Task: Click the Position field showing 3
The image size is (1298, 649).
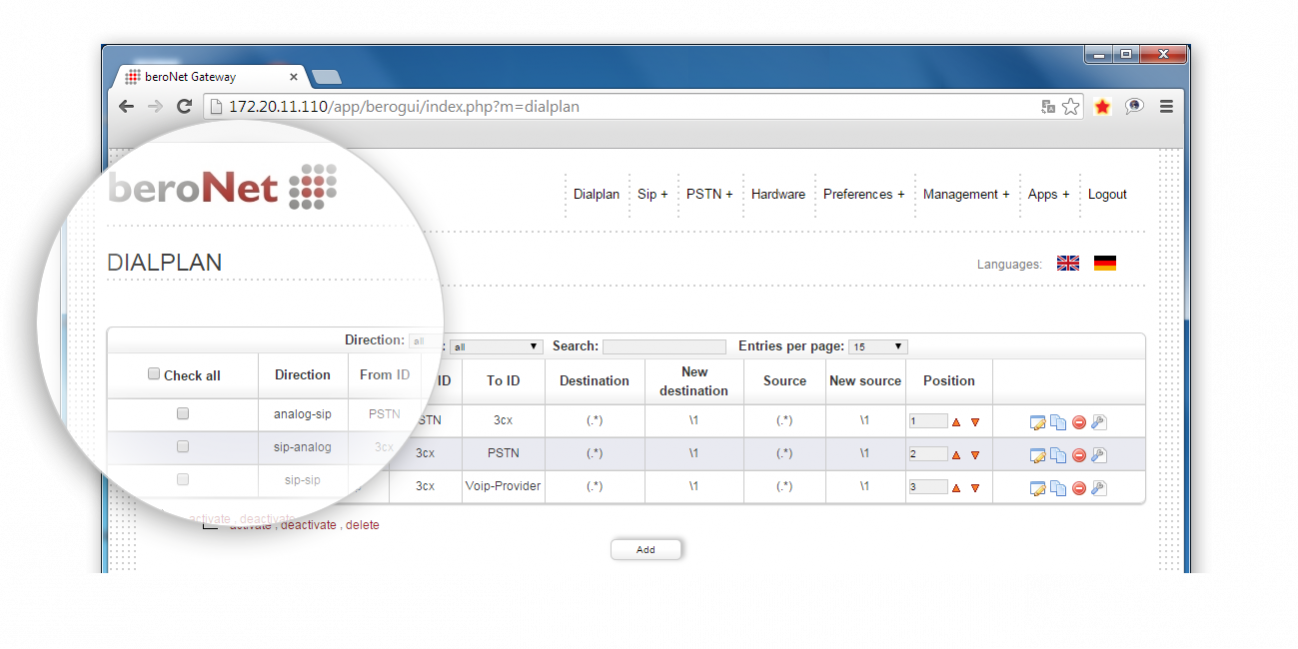Action: [x=928, y=488]
